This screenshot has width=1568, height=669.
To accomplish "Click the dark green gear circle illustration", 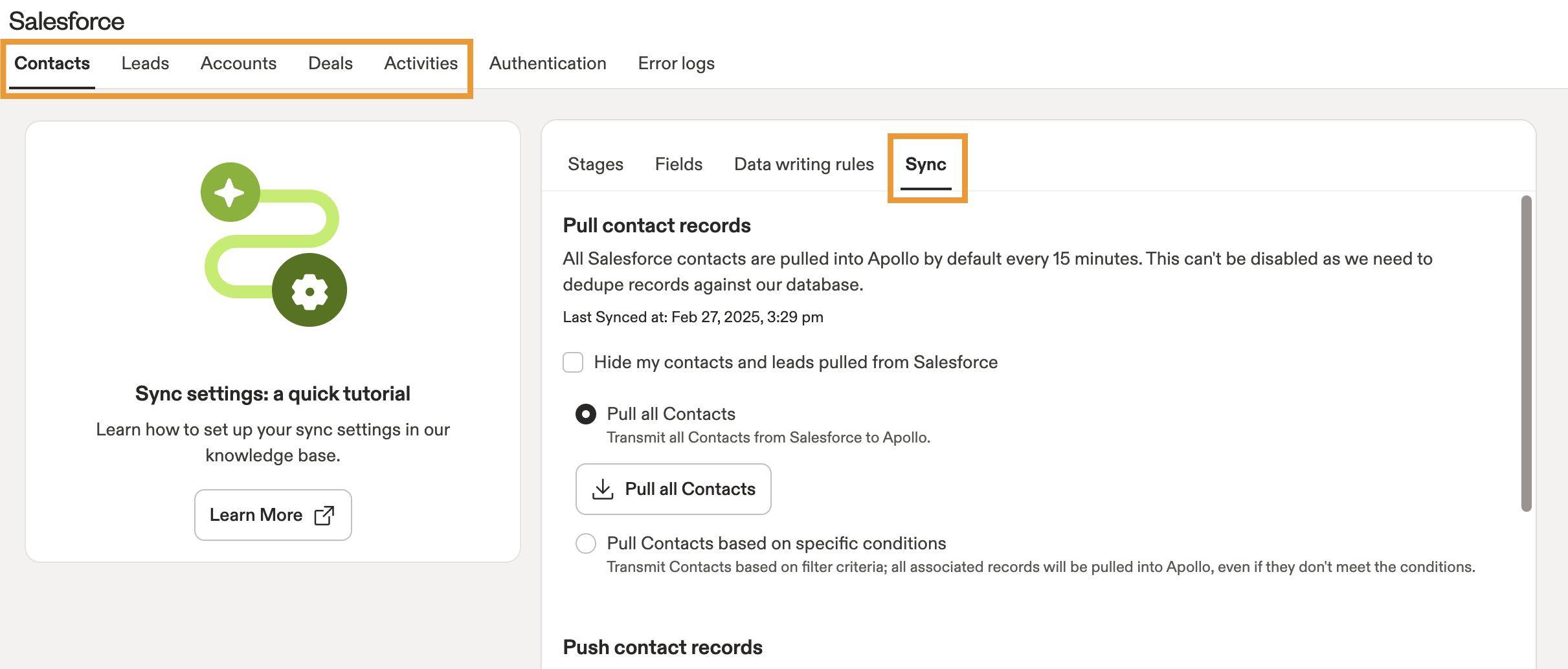I will (x=309, y=290).
